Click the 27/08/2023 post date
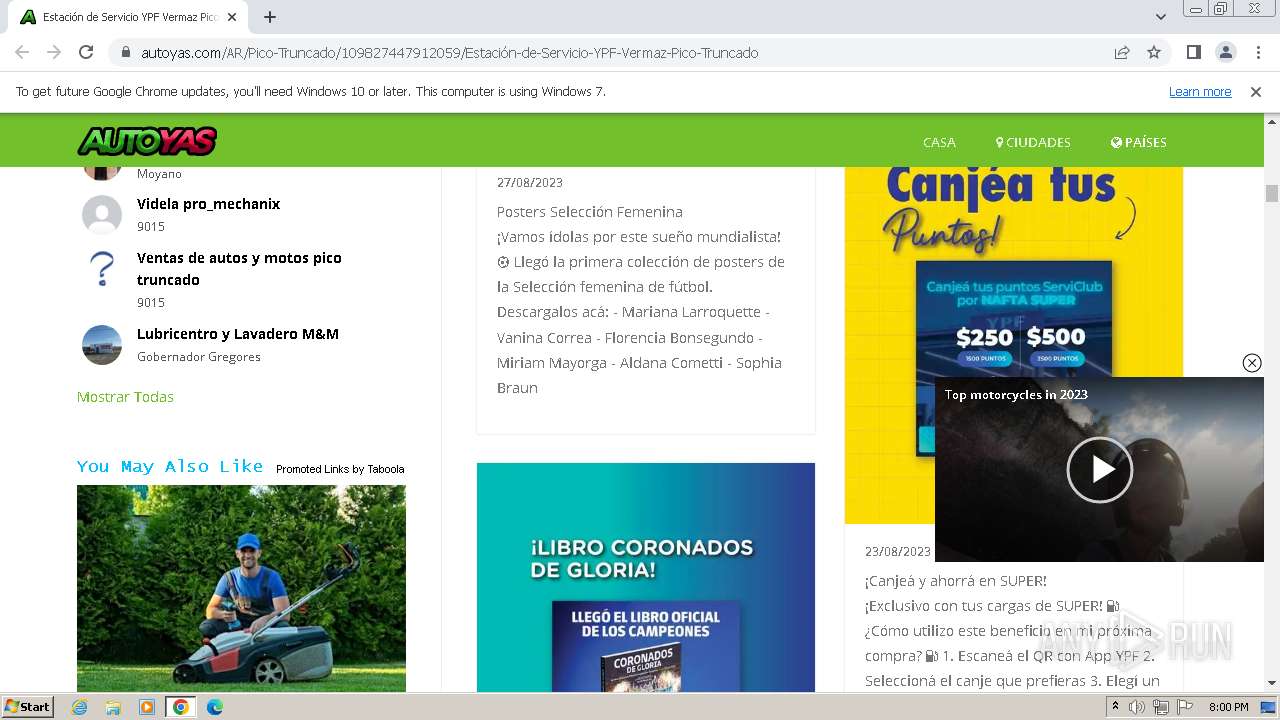The height and width of the screenshot is (720, 1280). (530, 182)
